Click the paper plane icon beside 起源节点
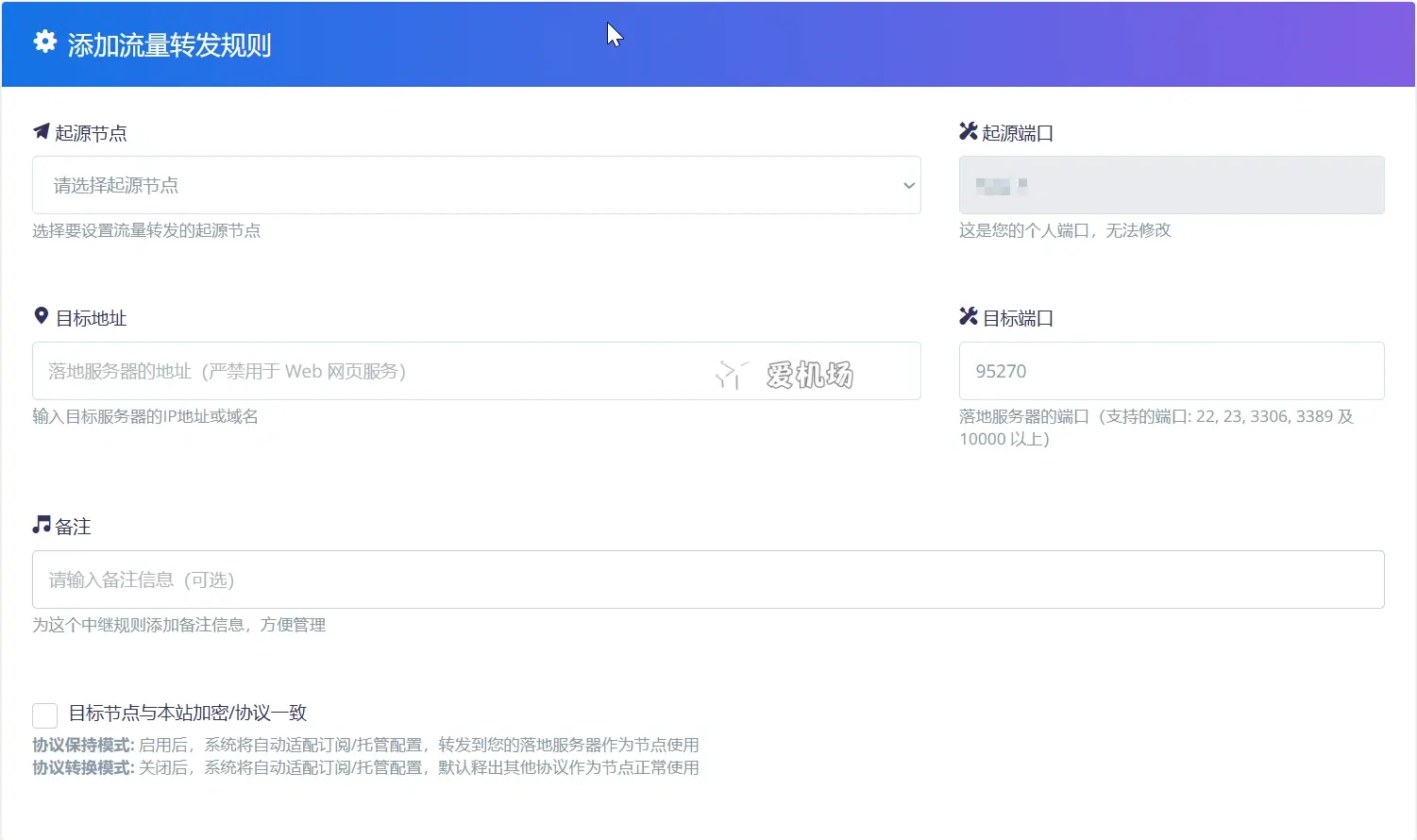The image size is (1417, 840). point(41,131)
